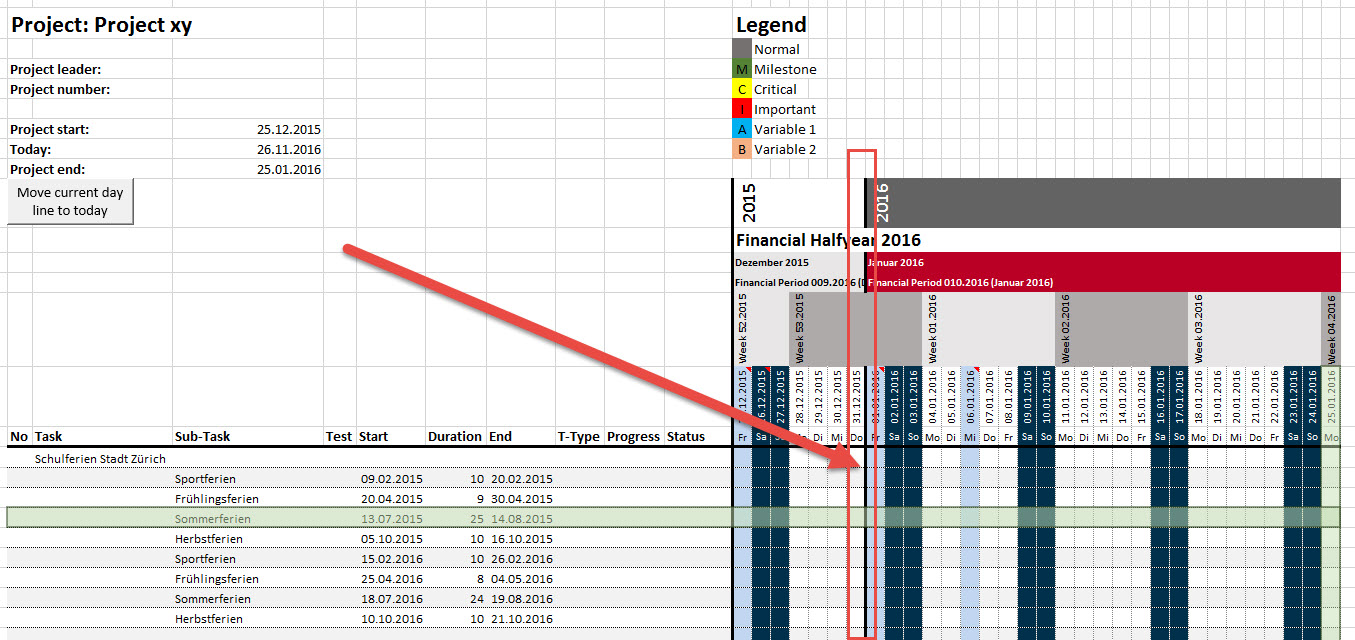Click duration 24 in the Sommerferien 2016 row
Viewport: 1355px width, 640px height.
pos(477,599)
